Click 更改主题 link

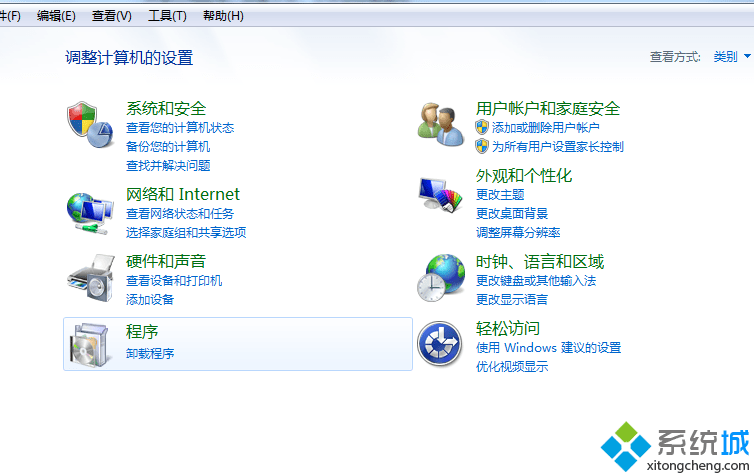tap(500, 195)
